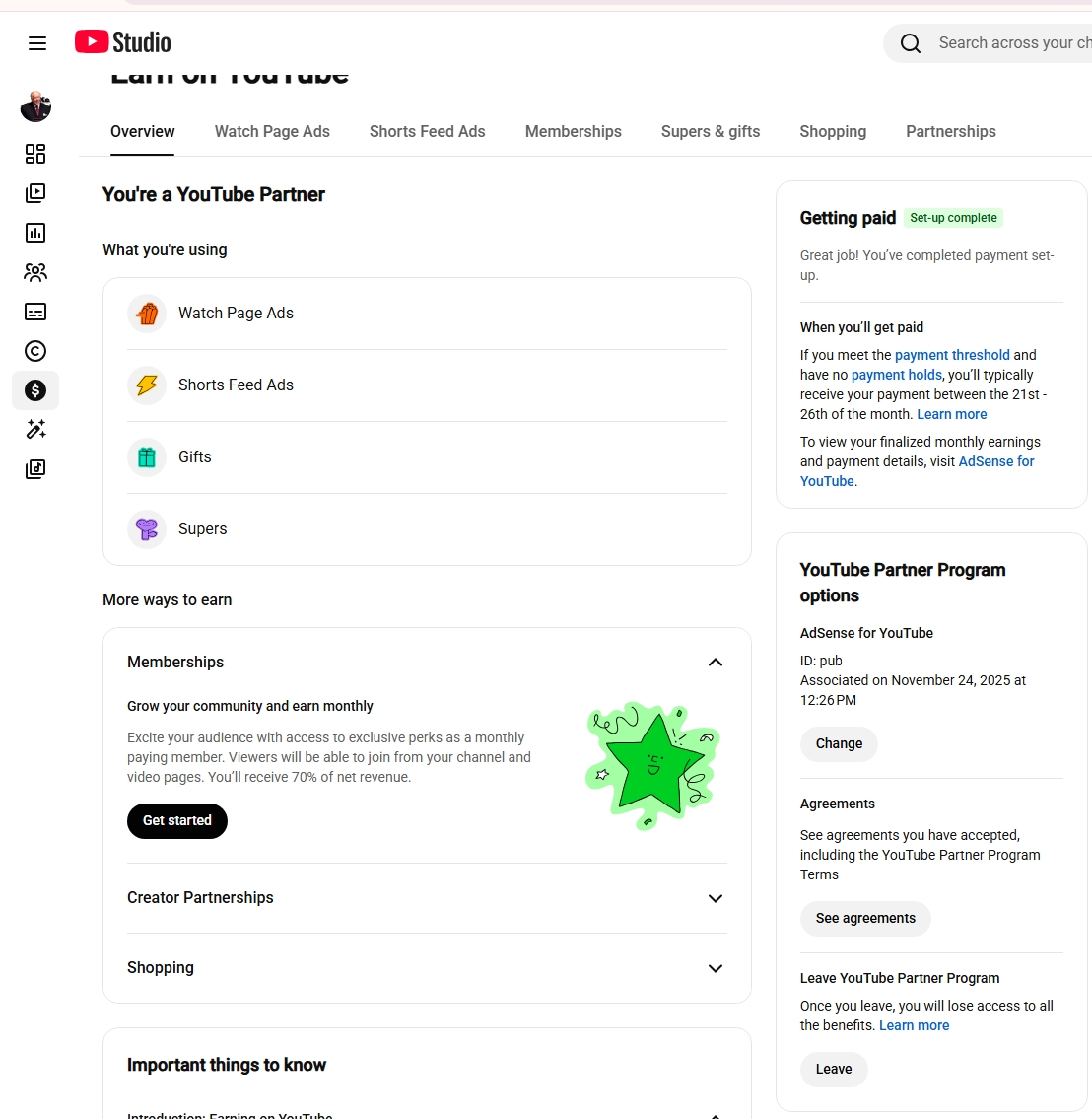Open Analytics via sidebar chart icon
This screenshot has width=1092, height=1119.
click(x=35, y=233)
